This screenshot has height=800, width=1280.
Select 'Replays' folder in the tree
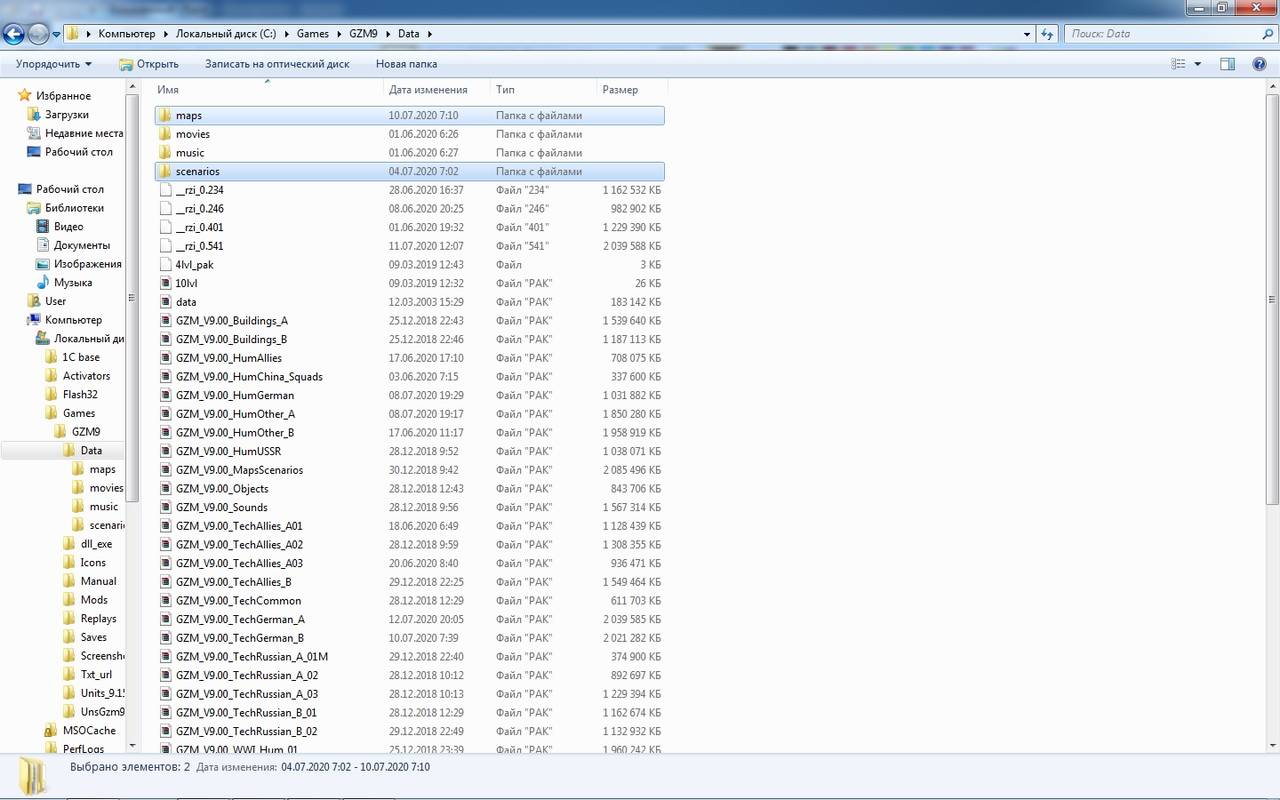99,619
